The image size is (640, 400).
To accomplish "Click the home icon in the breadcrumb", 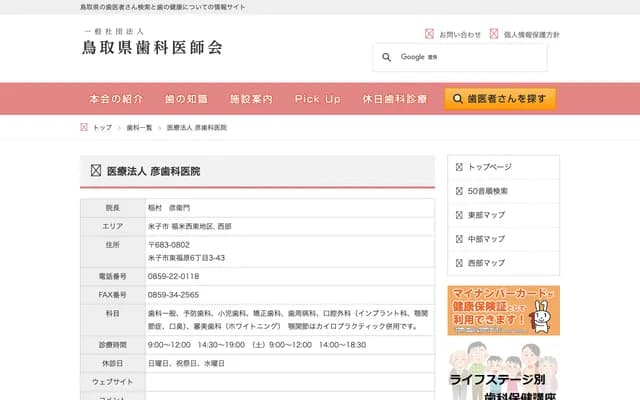I will tap(84, 128).
